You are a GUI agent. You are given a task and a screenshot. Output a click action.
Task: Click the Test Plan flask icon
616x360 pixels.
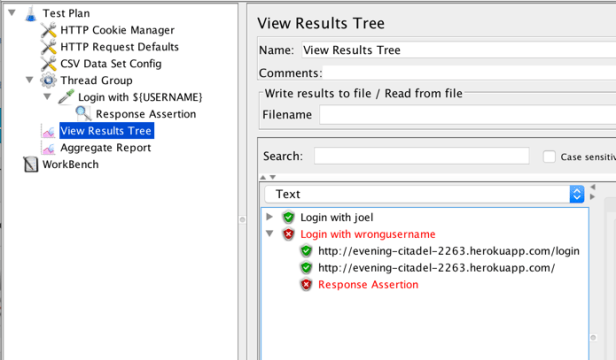pos(31,13)
